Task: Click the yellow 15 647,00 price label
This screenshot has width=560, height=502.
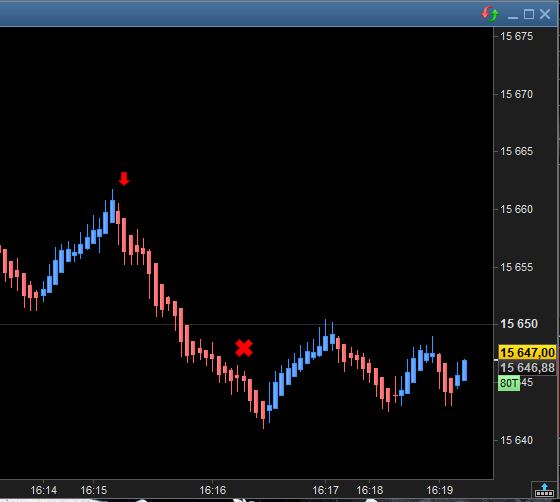Action: click(527, 352)
